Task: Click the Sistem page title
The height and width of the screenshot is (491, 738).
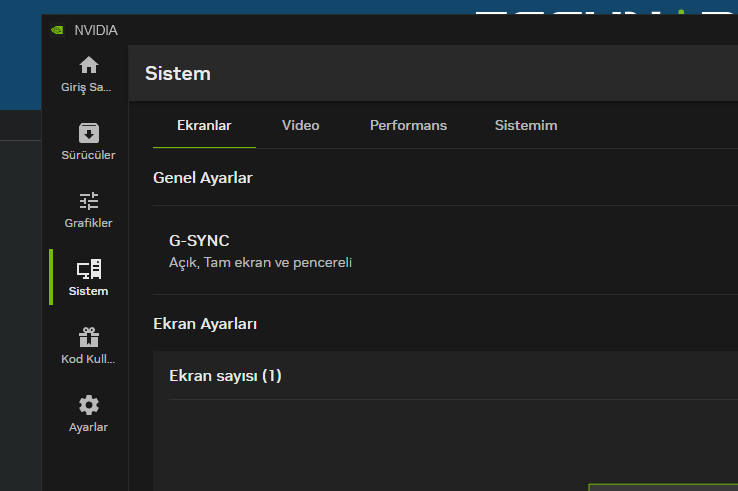Action: click(178, 73)
